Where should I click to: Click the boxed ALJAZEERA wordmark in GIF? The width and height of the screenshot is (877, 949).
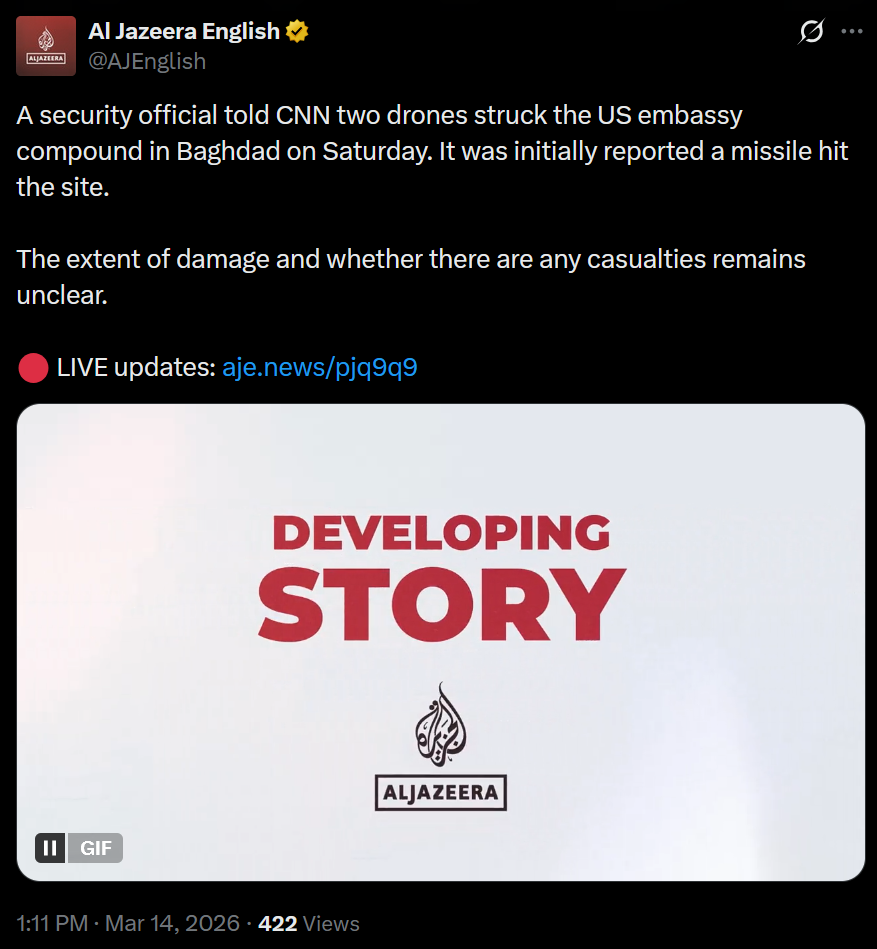click(x=441, y=792)
